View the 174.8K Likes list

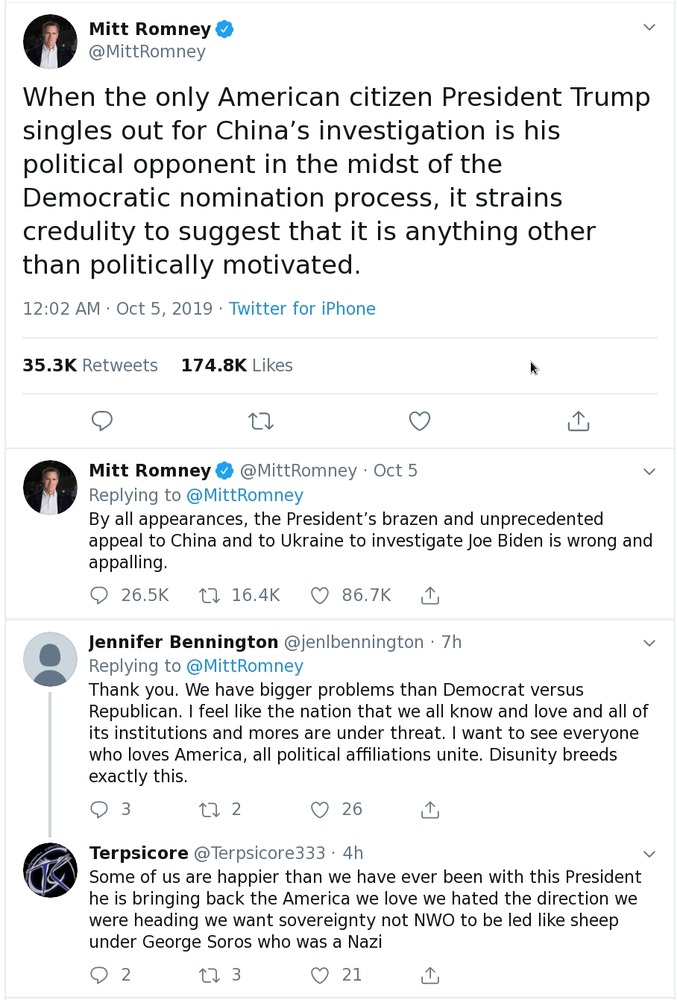pos(236,365)
